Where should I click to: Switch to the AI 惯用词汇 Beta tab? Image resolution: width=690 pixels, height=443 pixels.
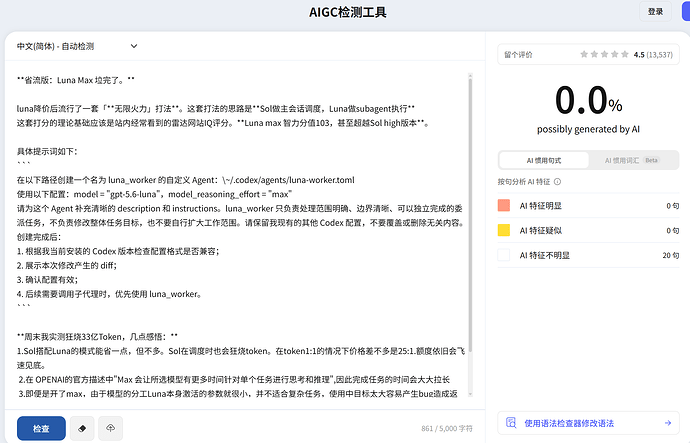pos(632,161)
